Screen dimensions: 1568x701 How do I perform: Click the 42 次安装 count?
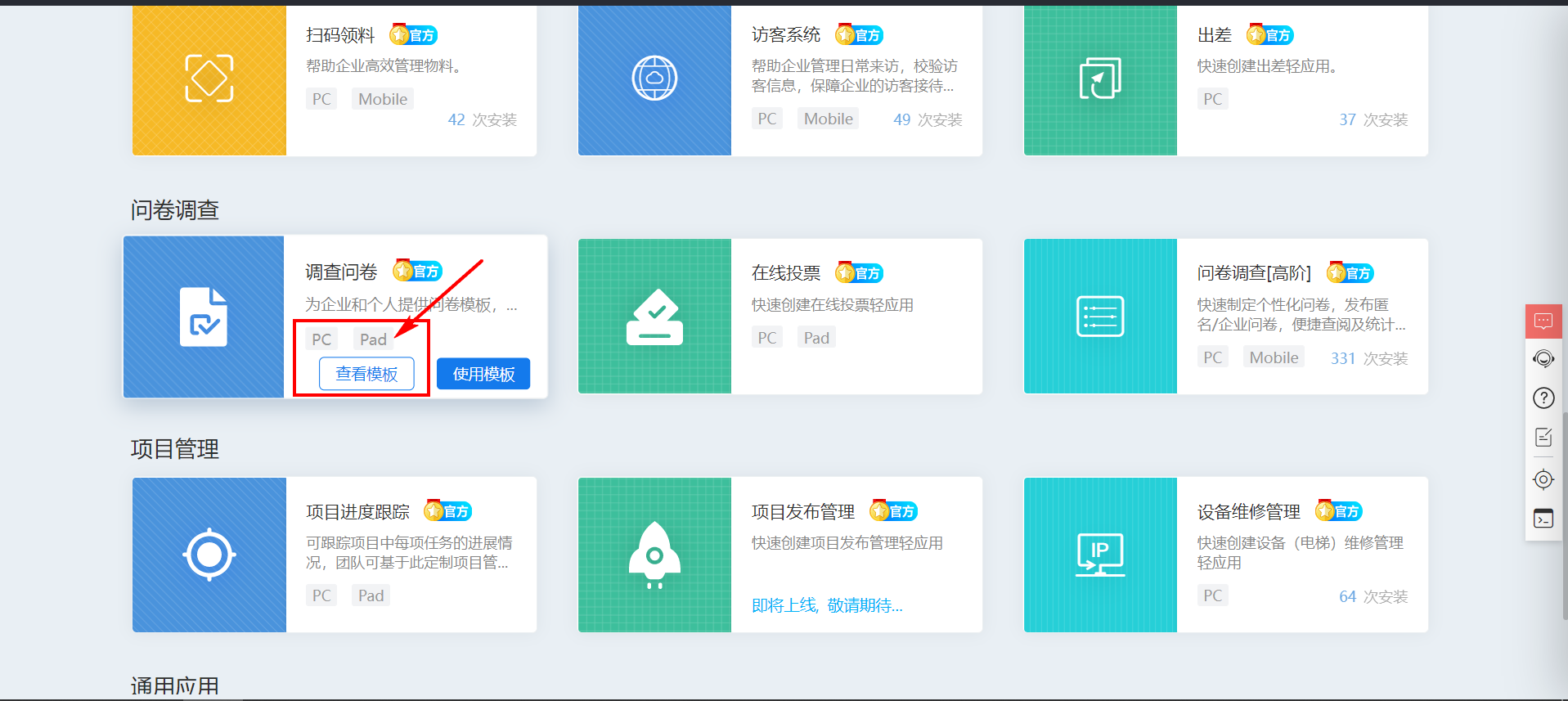[483, 119]
